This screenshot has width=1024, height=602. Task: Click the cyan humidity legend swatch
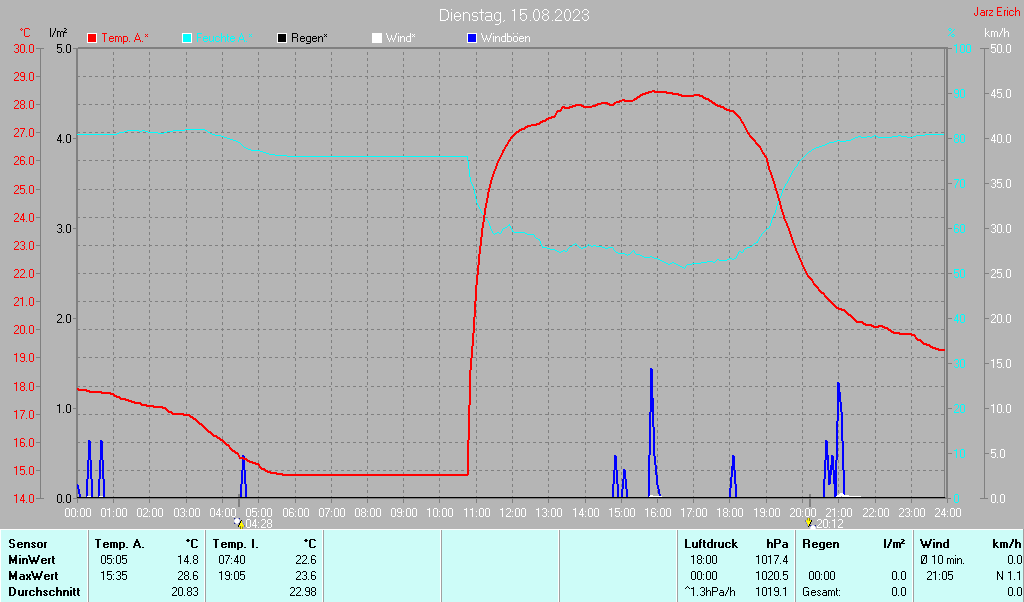pyautogui.click(x=187, y=38)
